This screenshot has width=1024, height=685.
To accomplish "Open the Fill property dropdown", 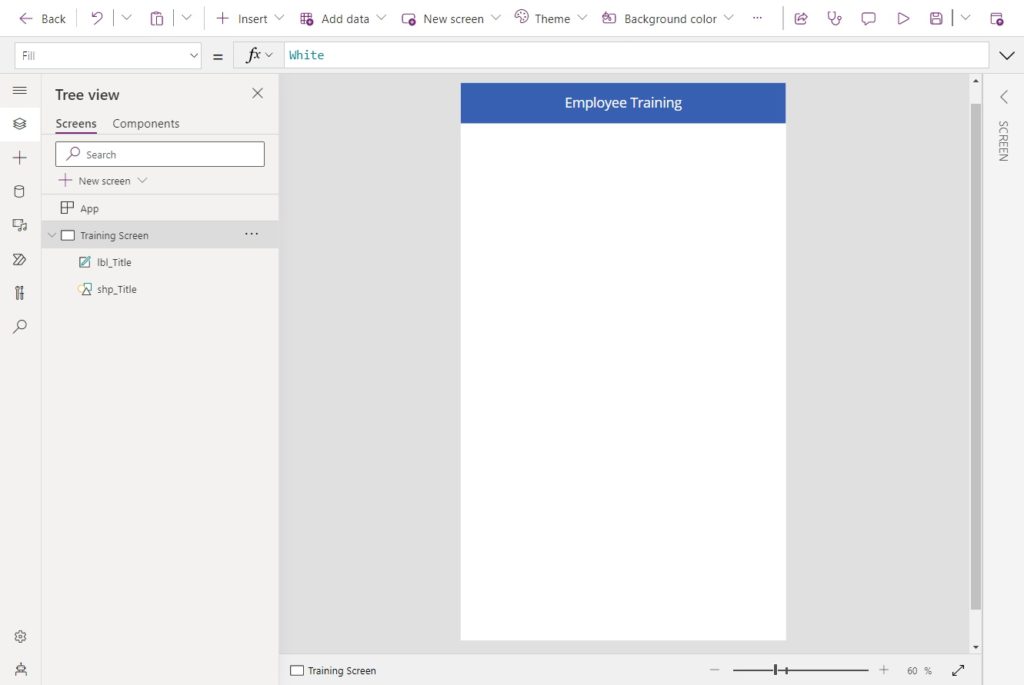I will tap(108, 56).
